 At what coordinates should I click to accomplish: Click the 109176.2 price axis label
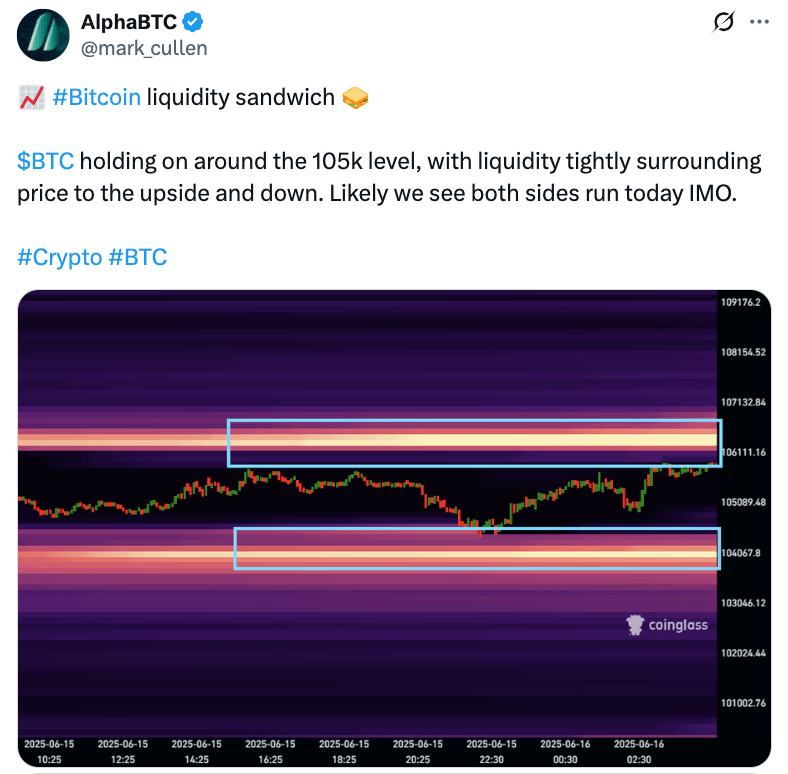pyautogui.click(x=741, y=302)
